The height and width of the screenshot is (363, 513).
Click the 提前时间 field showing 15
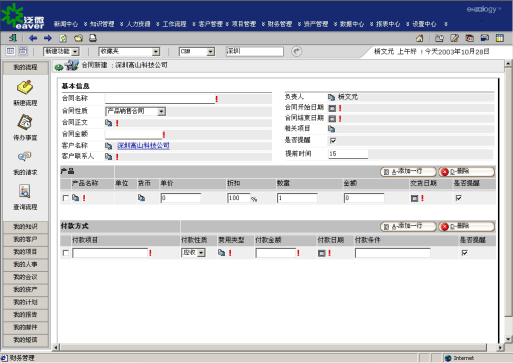point(348,154)
